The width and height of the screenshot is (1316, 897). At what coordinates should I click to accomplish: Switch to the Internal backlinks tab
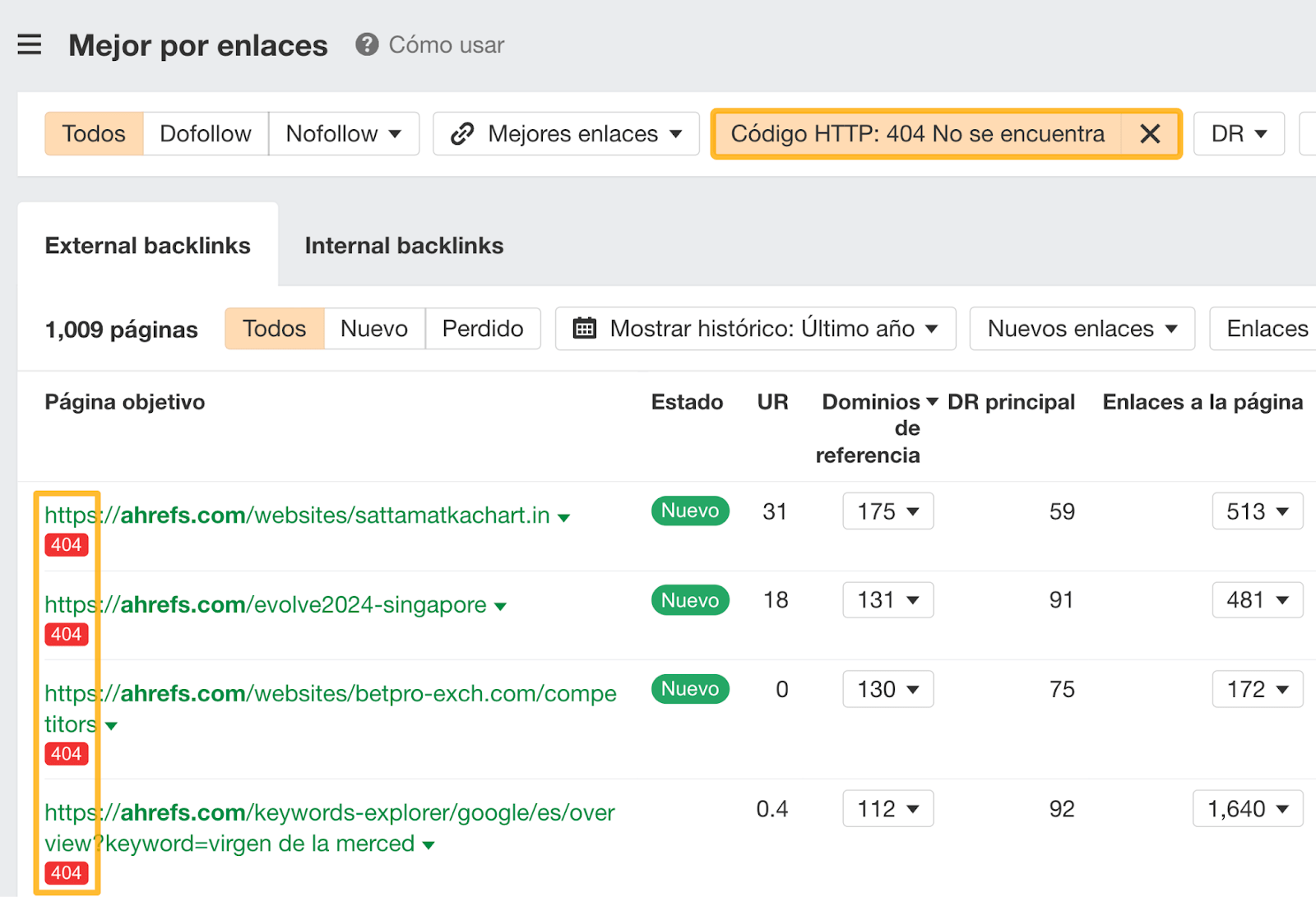tap(403, 245)
